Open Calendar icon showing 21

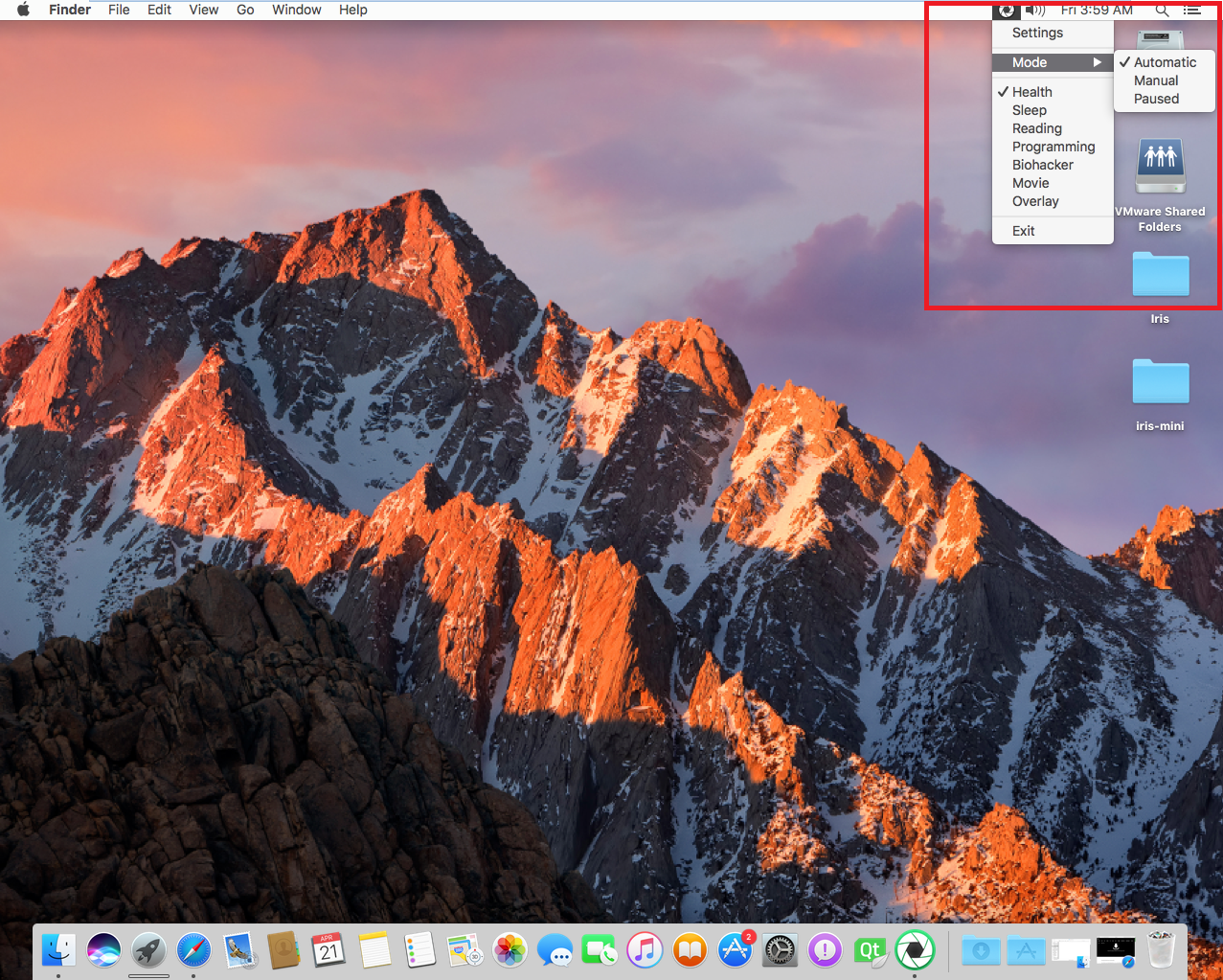(328, 950)
